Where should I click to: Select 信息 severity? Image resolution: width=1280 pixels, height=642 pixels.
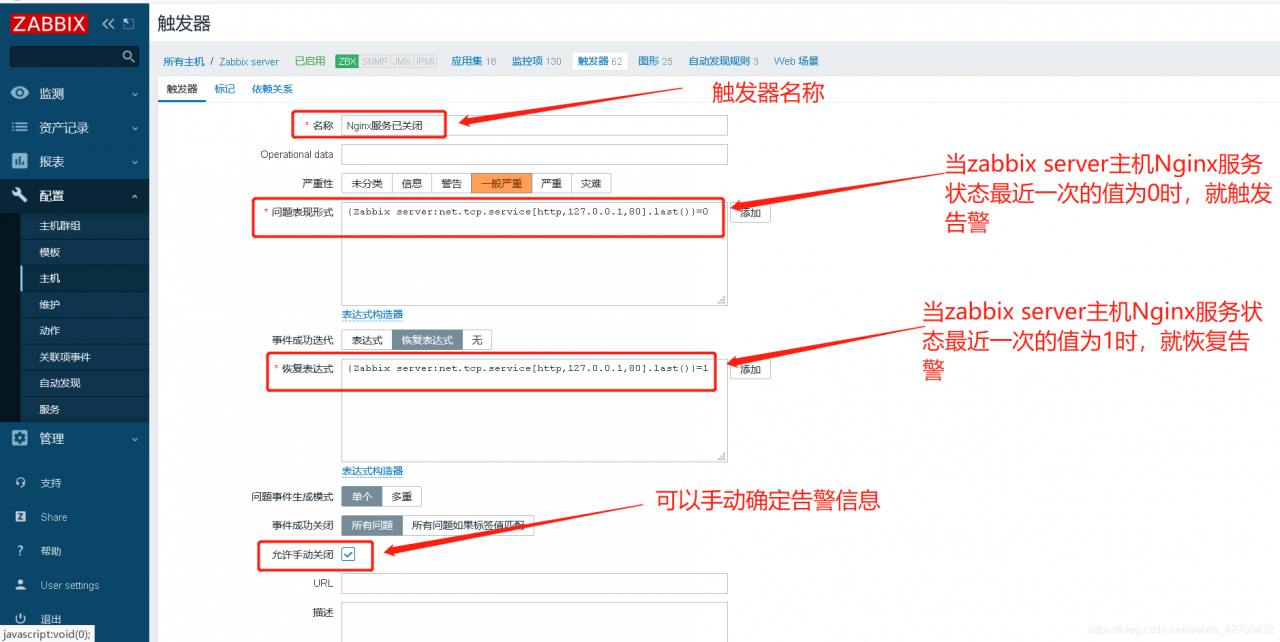click(x=412, y=183)
